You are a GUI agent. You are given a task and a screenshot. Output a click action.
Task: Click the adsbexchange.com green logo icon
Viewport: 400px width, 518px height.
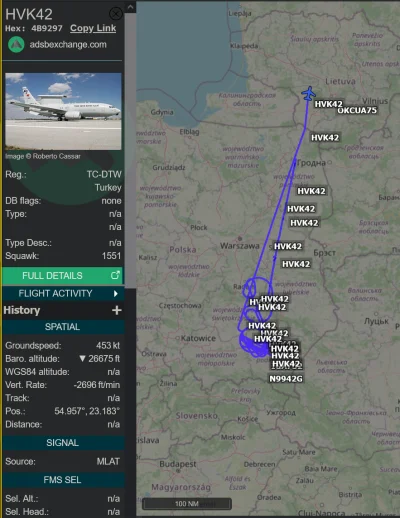pos(16,45)
